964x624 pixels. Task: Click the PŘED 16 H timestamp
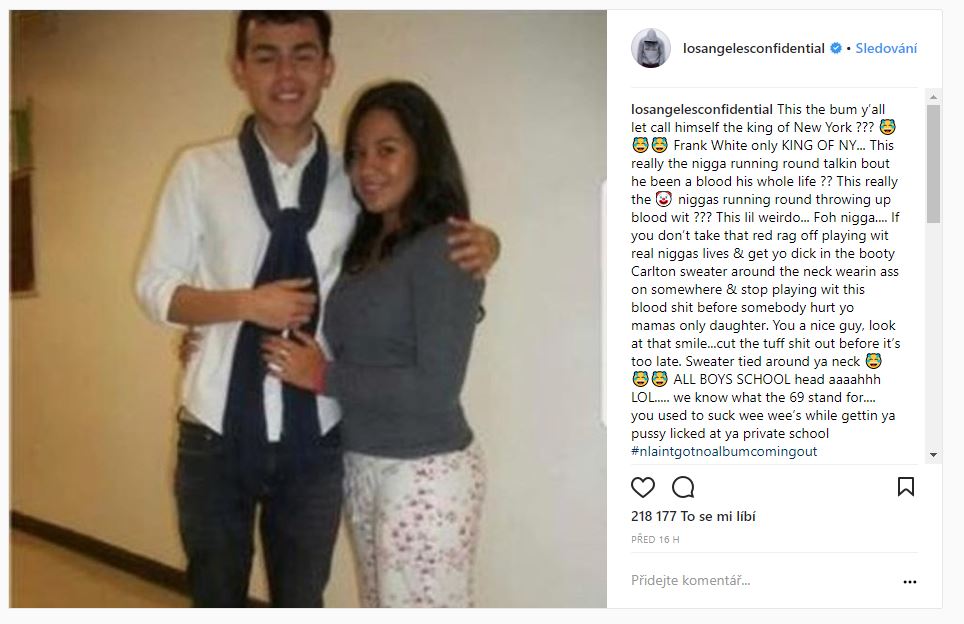655,540
